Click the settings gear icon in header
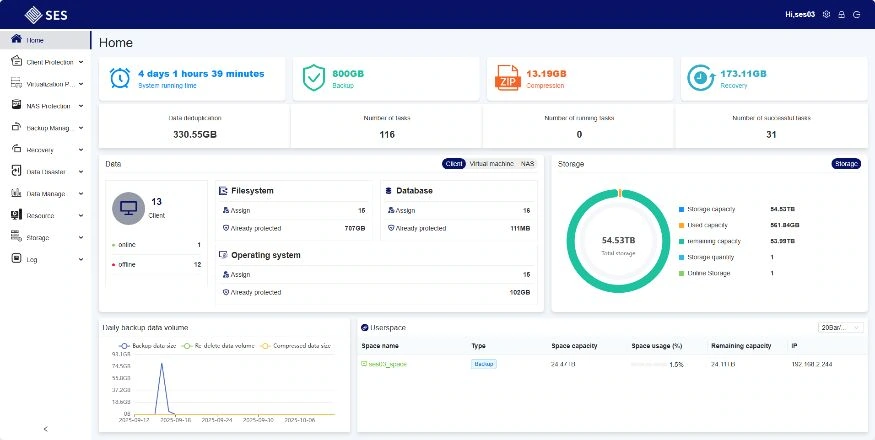Screen dimensions: 875x440 (826, 15)
